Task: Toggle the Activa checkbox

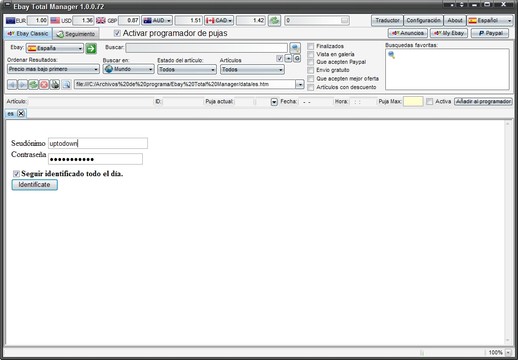Action: pos(430,101)
